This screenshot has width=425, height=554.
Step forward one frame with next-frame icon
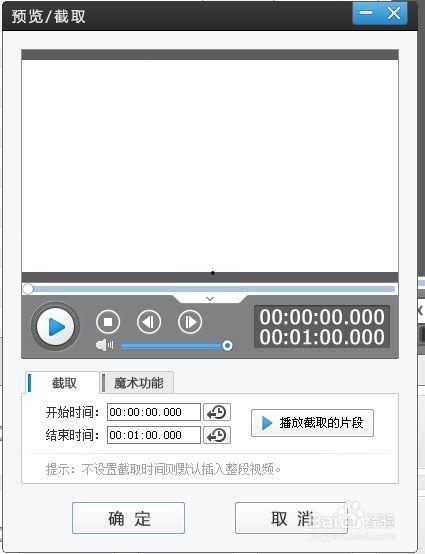190,322
